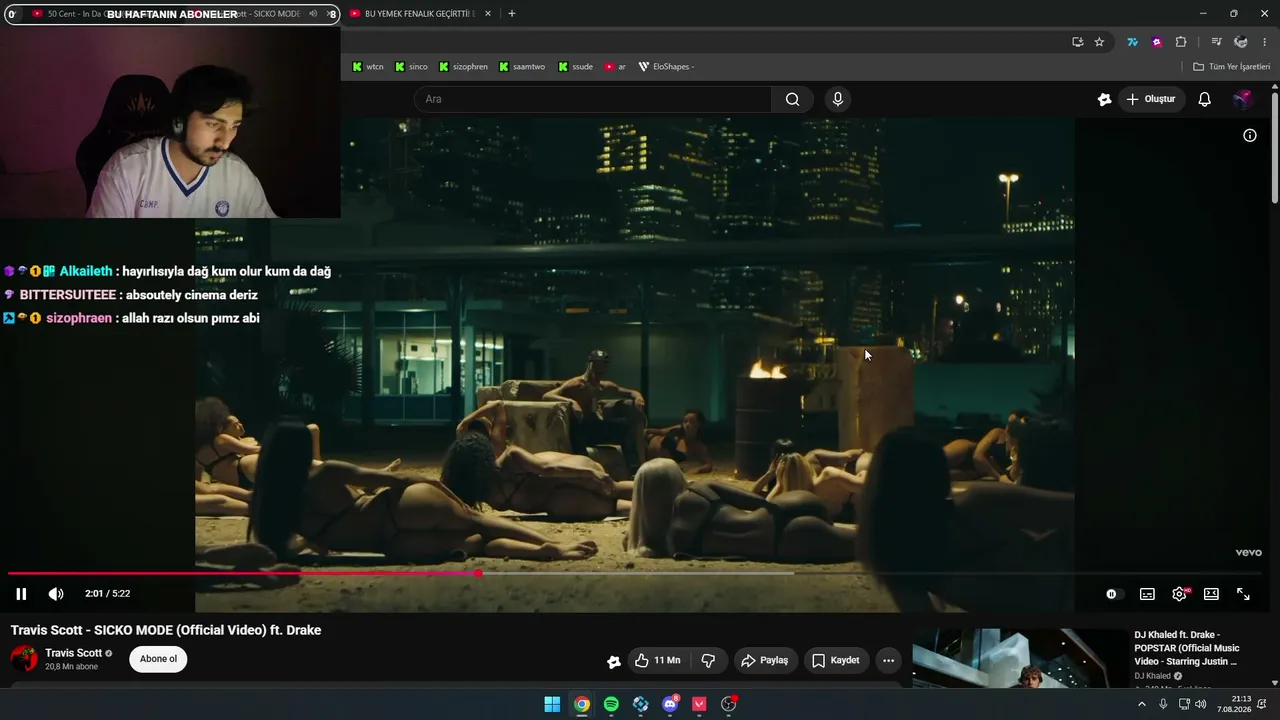The width and height of the screenshot is (1280, 720).
Task: Open Windows Start menu
Action: (x=552, y=704)
